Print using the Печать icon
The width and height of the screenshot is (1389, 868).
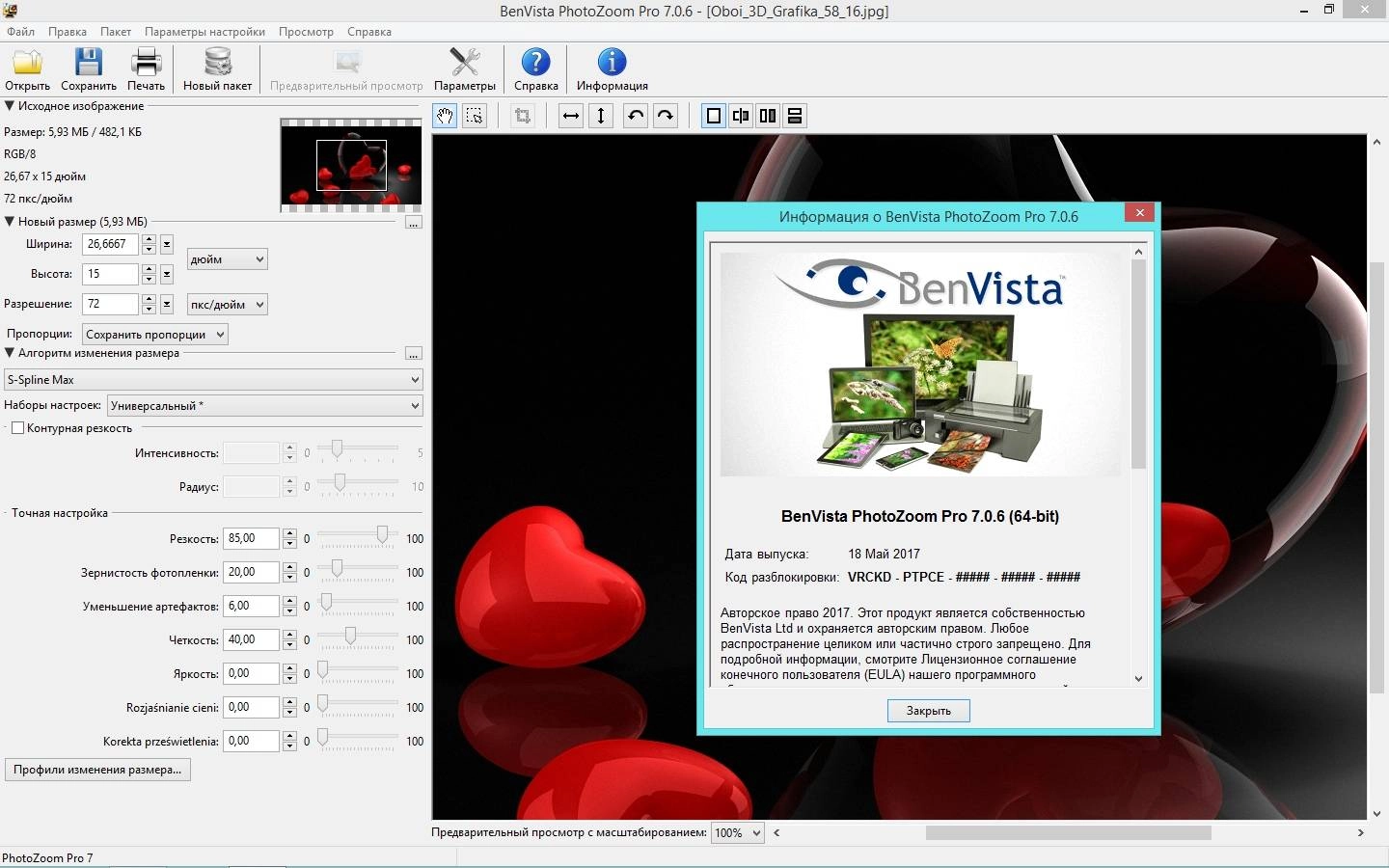point(147,69)
